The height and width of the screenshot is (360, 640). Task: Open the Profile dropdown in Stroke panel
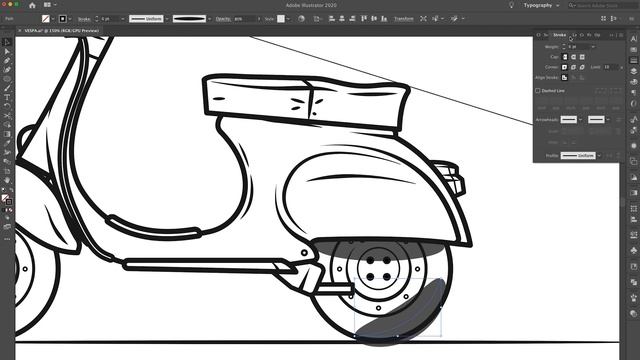[599, 156]
